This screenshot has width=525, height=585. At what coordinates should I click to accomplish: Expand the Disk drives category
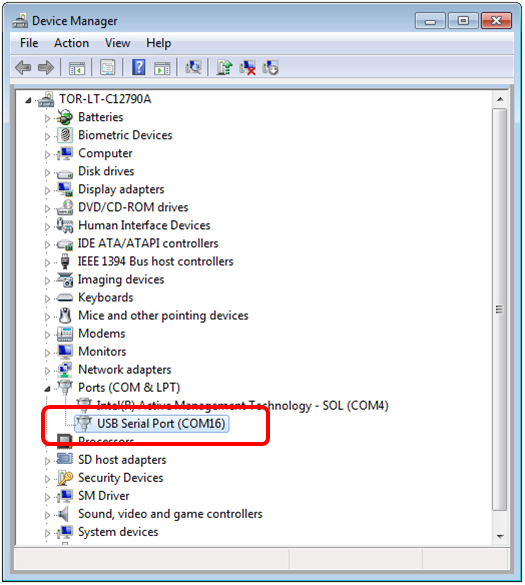[47, 172]
